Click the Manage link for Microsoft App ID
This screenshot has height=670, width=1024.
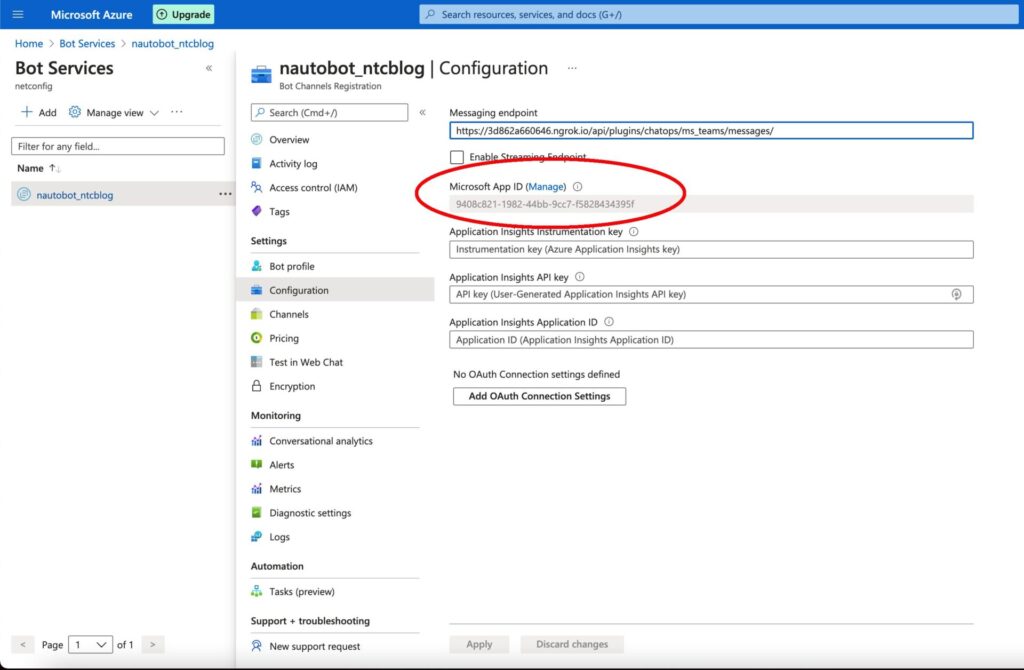pos(546,187)
